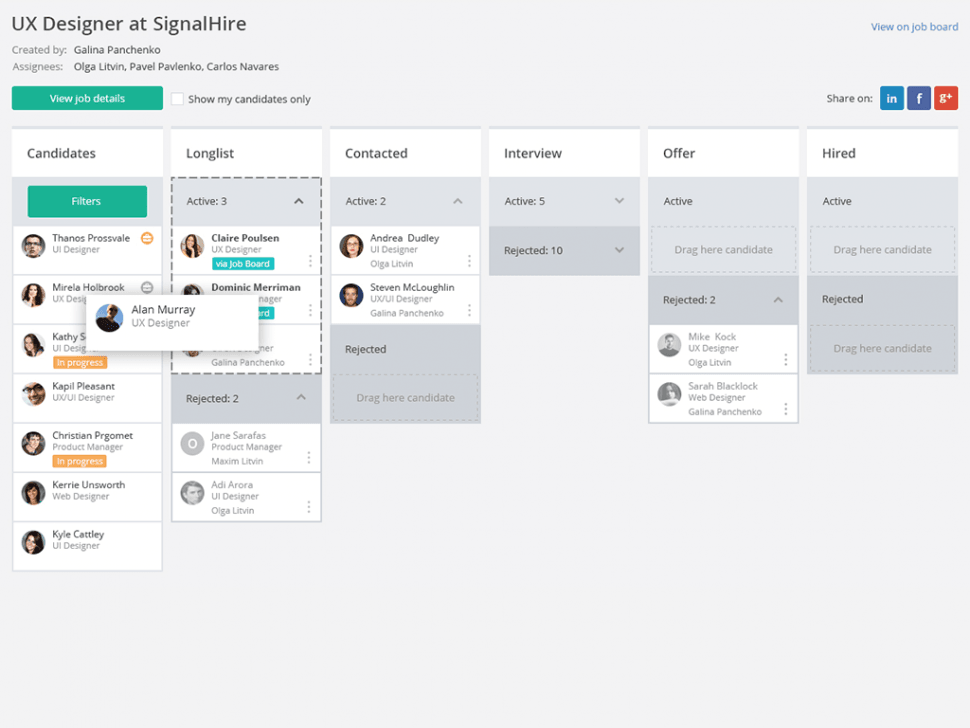Open options menu for Mike Kock
This screenshot has width=970, height=728.
point(786,360)
